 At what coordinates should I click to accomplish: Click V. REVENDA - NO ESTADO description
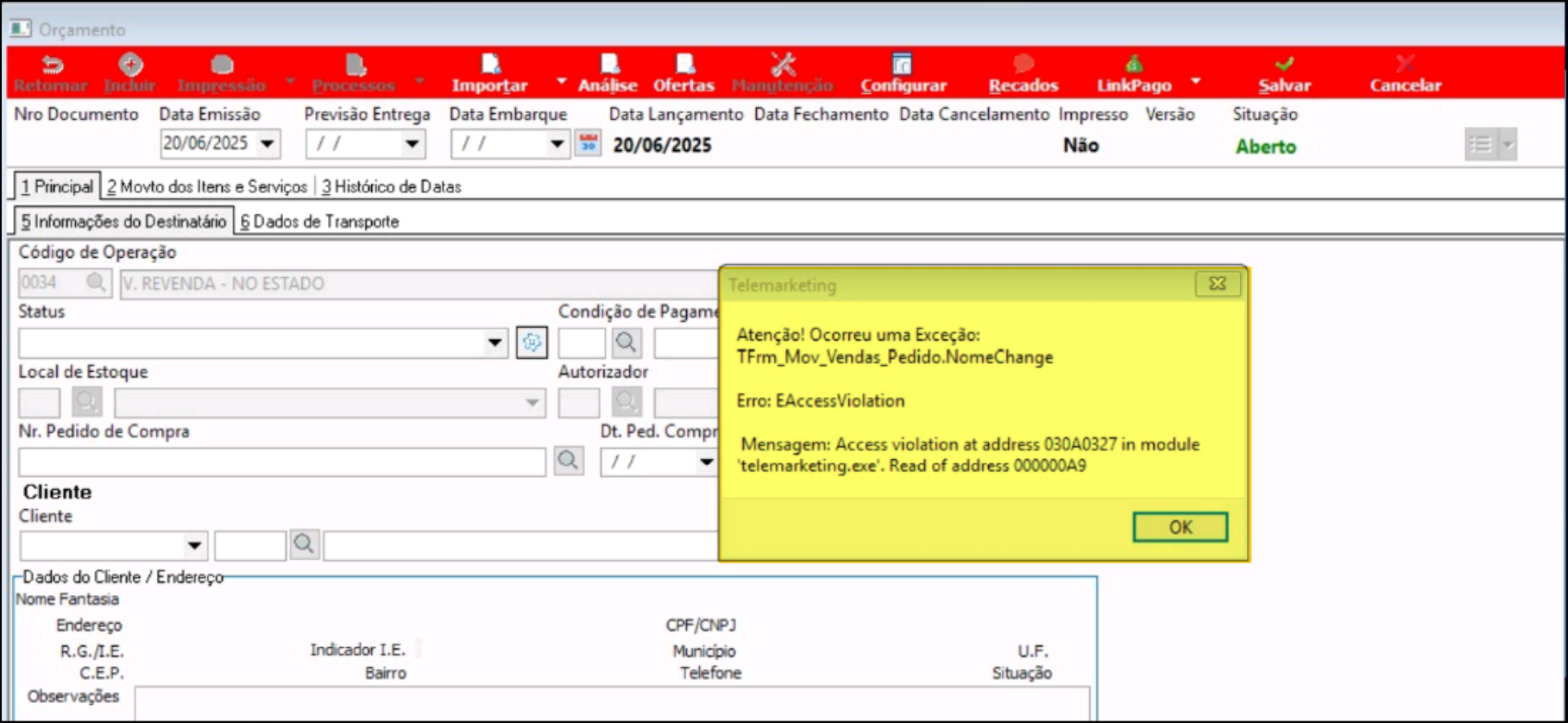point(224,284)
